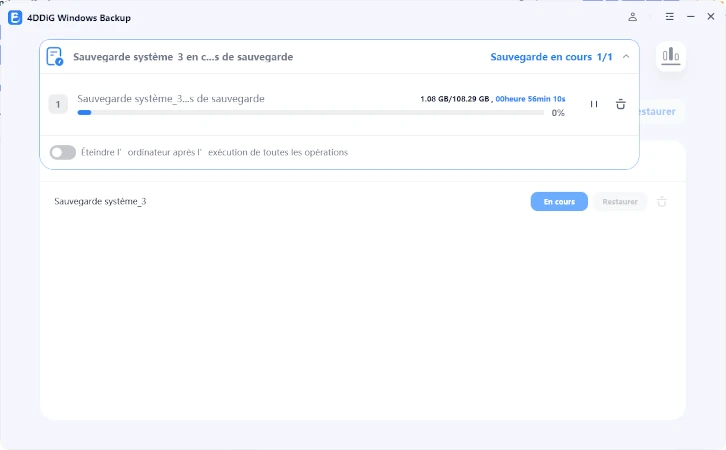The width and height of the screenshot is (726, 450).
Task: Click the Sauvegarde système_3...s de sauvegarde task name
Action: [171, 99]
